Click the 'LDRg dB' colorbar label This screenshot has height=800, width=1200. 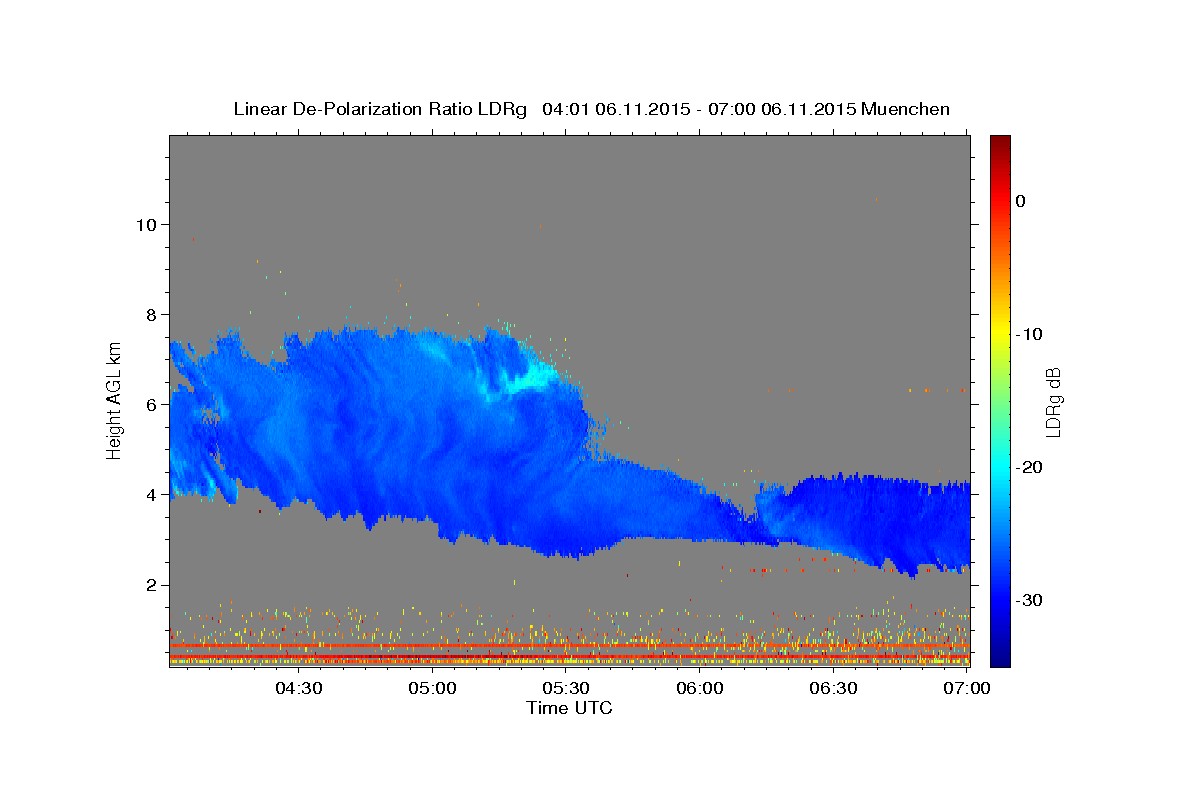pyautogui.click(x=1052, y=402)
